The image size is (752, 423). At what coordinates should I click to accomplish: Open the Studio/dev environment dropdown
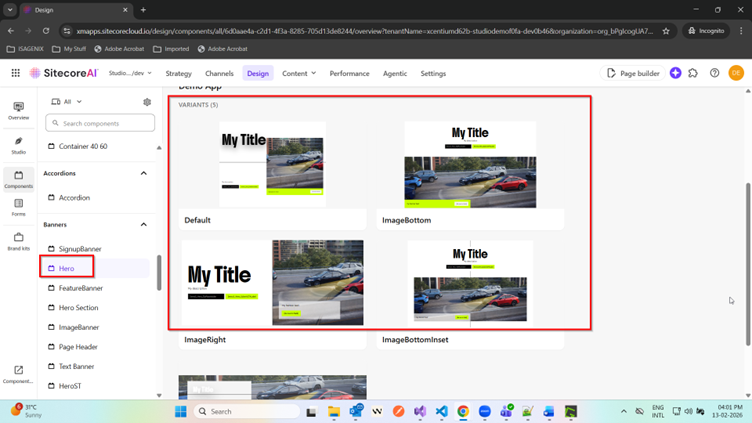[130, 73]
